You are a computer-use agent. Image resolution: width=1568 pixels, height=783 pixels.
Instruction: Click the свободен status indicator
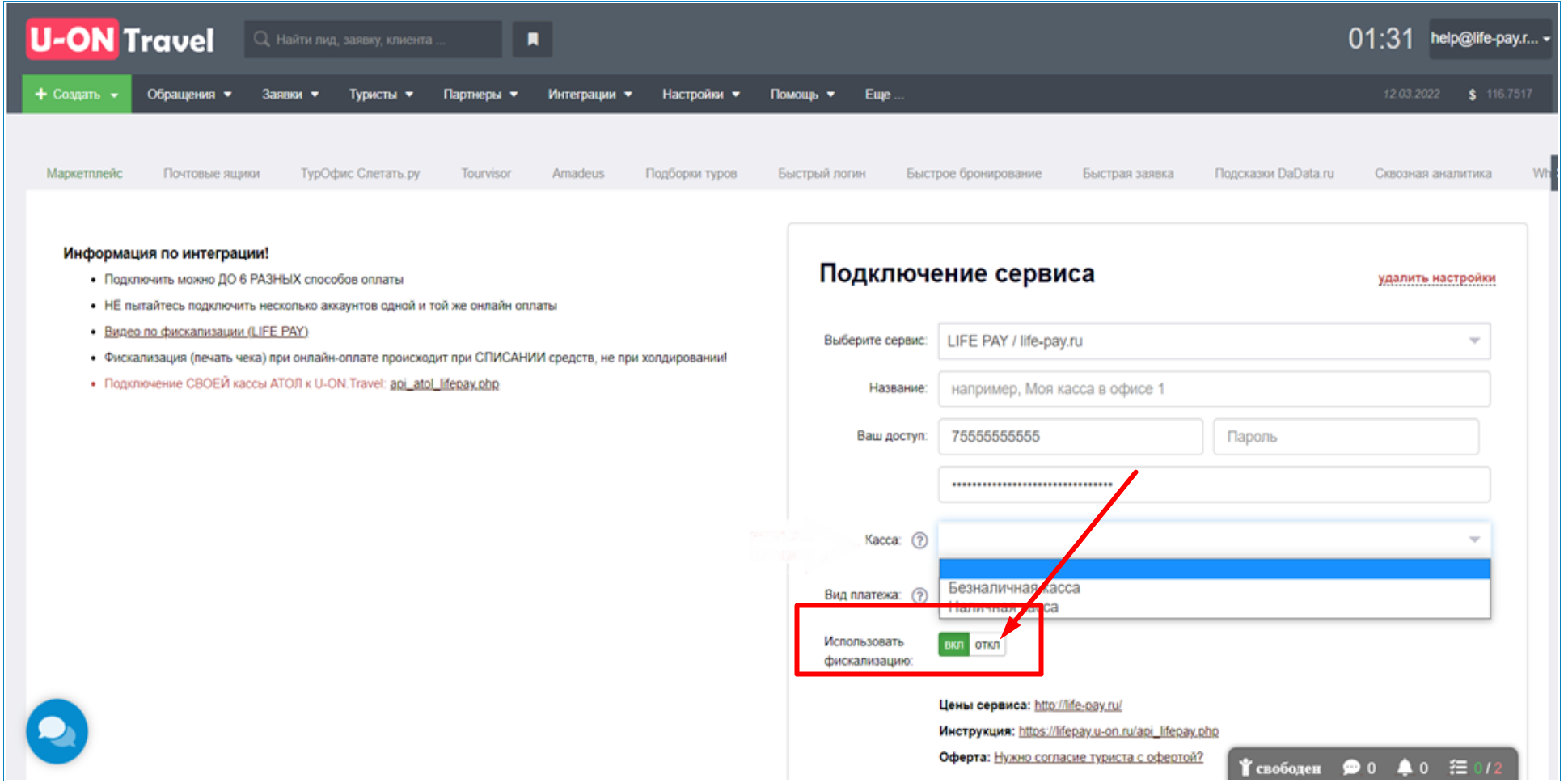(1280, 768)
